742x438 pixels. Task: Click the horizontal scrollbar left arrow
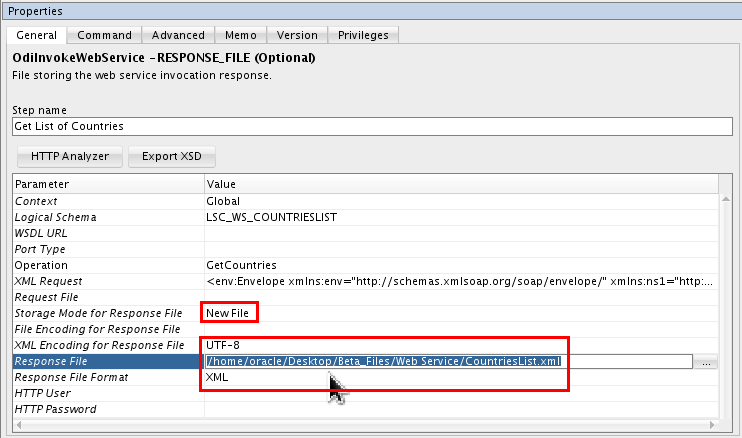[x=18, y=425]
